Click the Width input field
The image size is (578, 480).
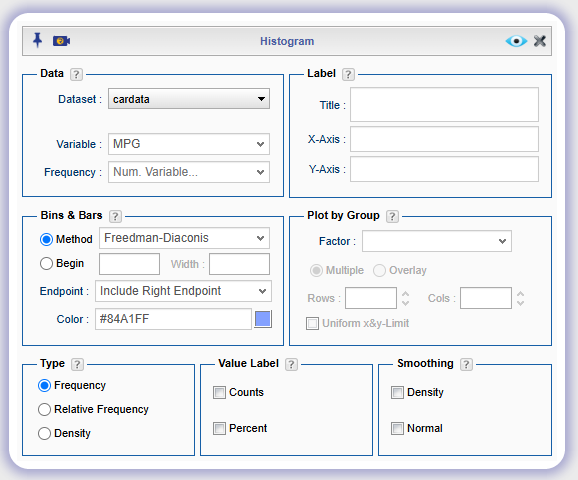pos(239,264)
